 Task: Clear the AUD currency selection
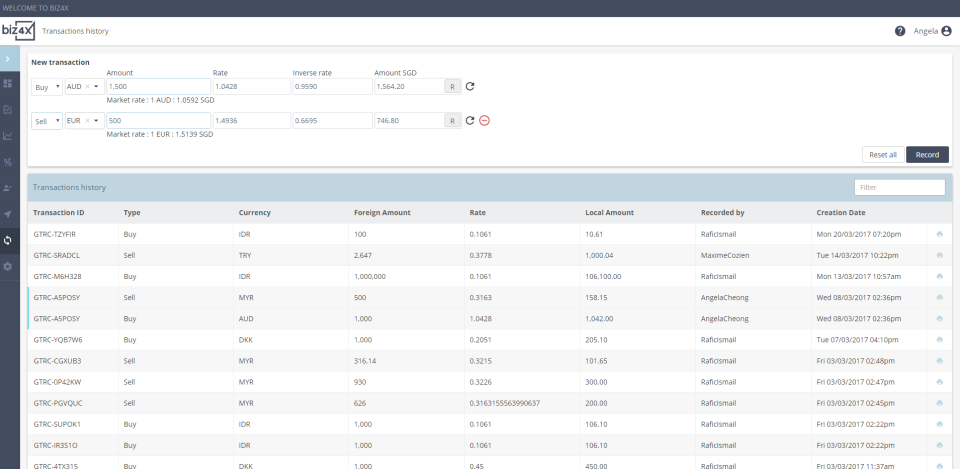click(x=88, y=87)
